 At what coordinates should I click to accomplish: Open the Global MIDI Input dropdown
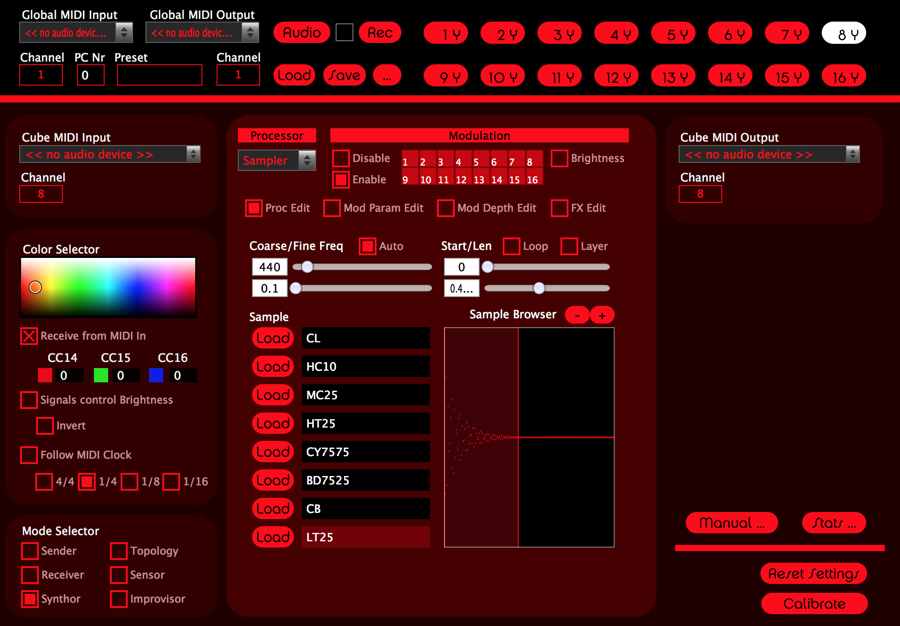[x=76, y=33]
